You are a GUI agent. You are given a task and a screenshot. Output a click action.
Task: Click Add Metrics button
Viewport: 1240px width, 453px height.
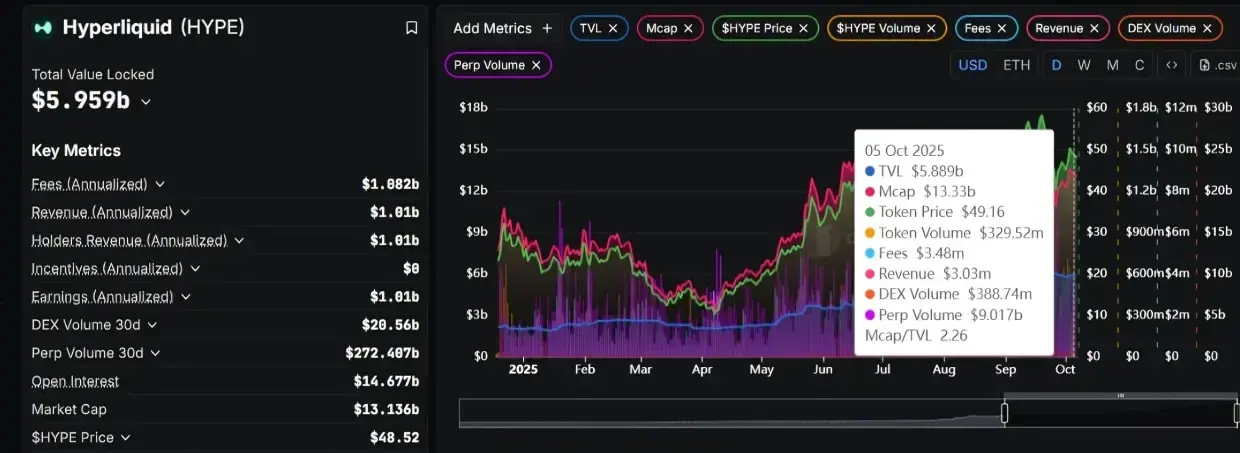502,28
